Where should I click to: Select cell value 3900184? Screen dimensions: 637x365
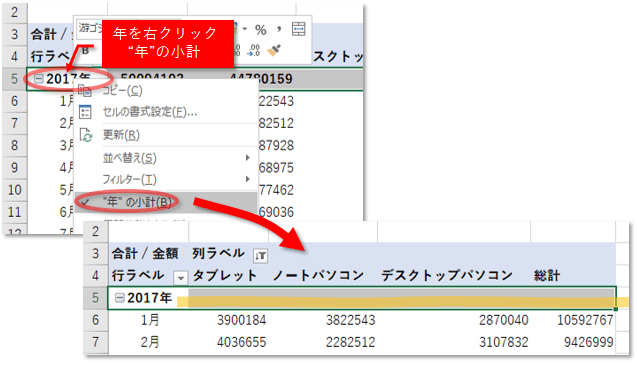tap(241, 320)
